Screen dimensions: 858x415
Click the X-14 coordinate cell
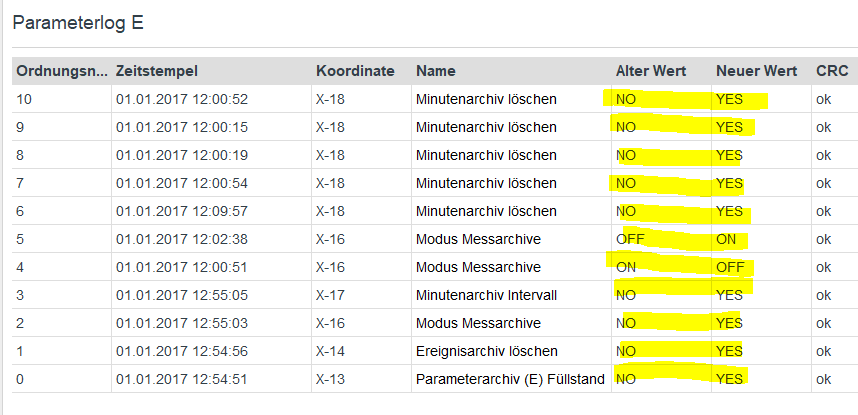tap(330, 351)
